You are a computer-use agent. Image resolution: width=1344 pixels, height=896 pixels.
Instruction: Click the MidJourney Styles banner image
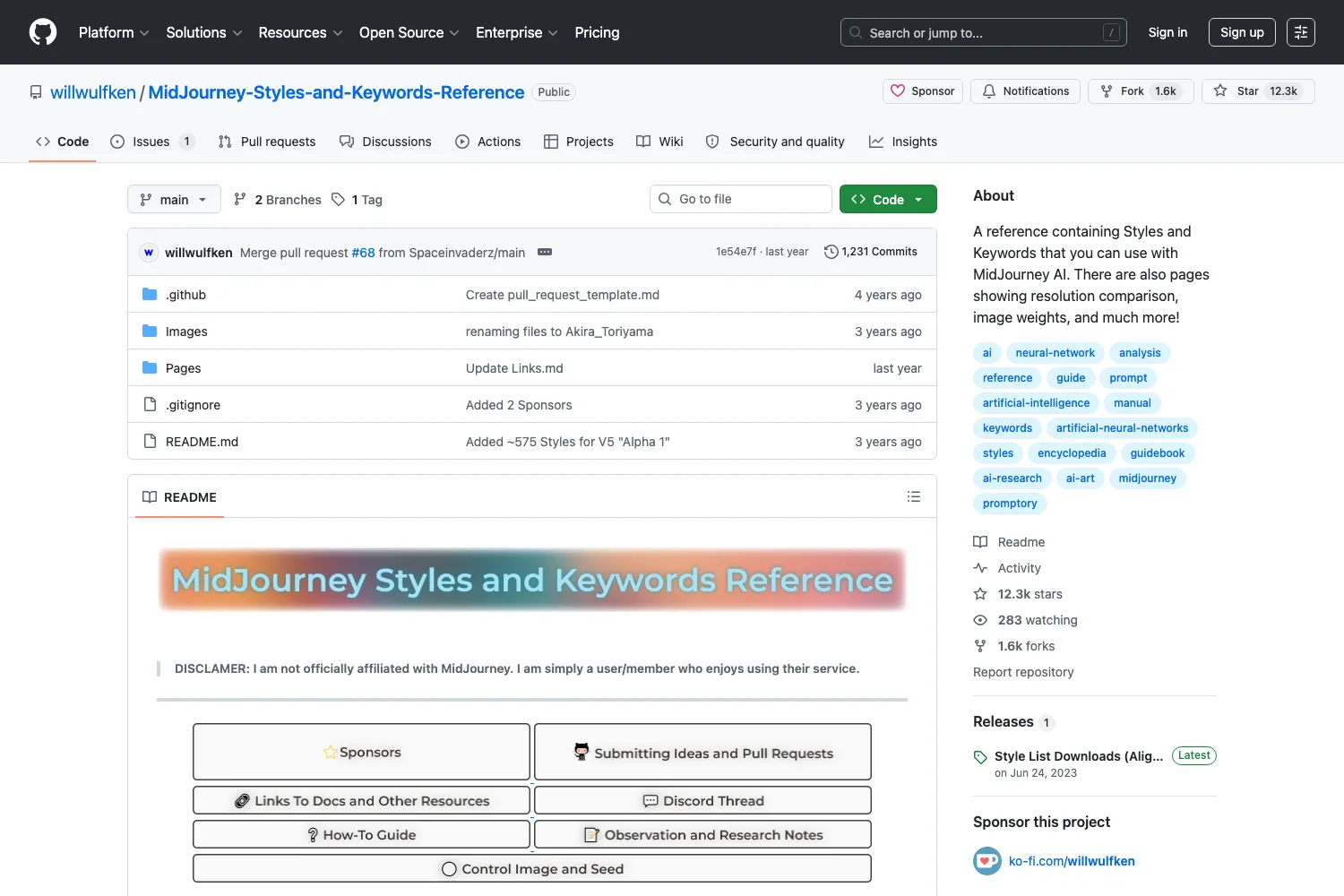pyautogui.click(x=532, y=580)
